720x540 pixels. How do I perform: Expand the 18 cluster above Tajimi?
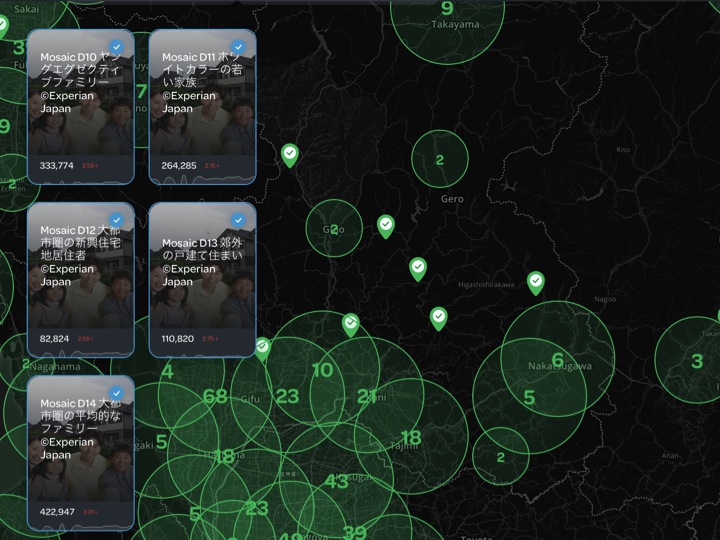(x=411, y=436)
